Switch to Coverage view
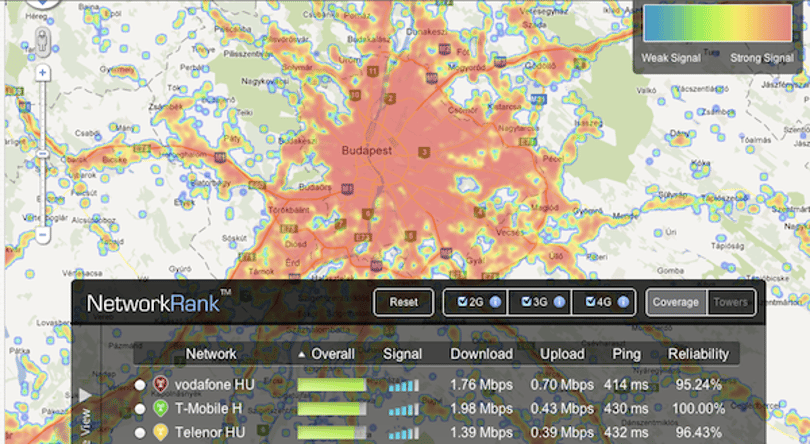Viewport: 810px width, 444px height. [676, 302]
